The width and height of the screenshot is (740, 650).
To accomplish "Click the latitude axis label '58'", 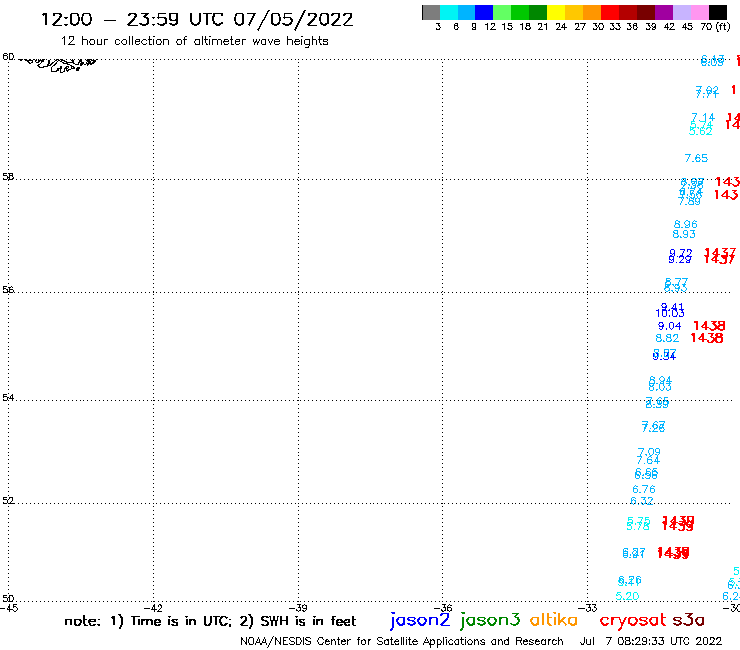I will (x=8, y=177).
